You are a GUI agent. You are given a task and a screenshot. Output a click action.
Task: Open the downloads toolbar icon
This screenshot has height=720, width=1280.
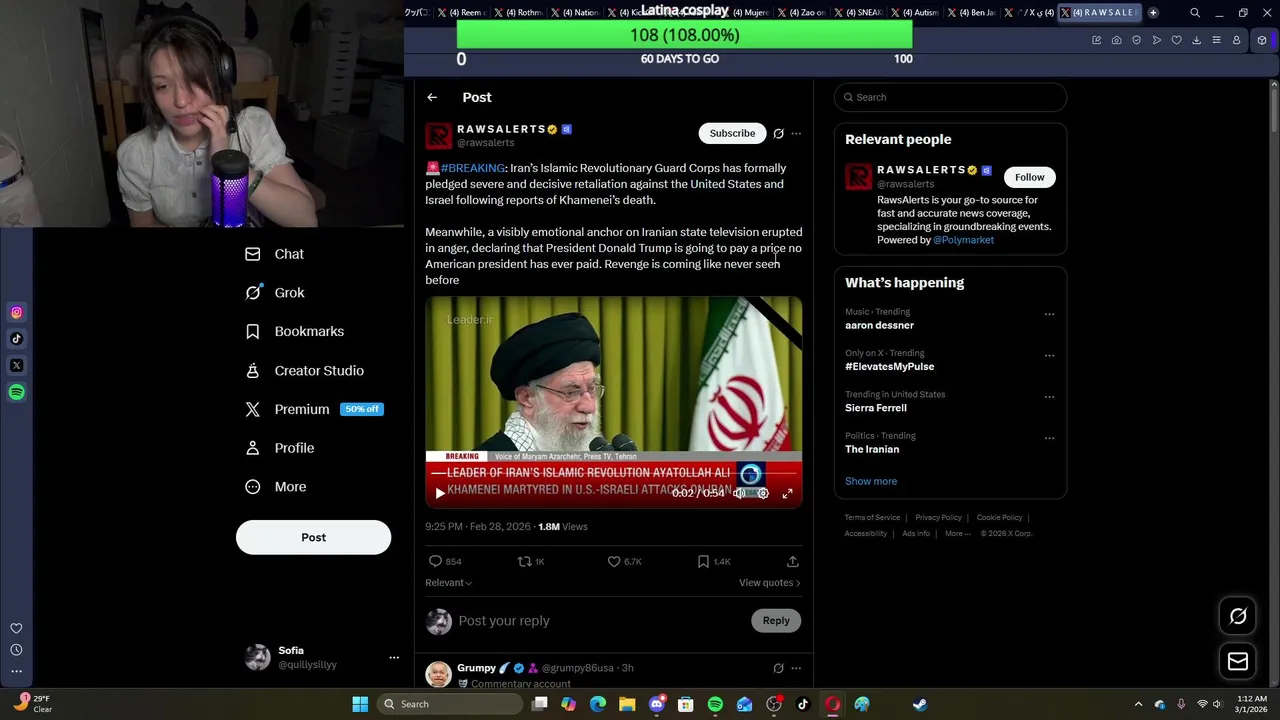[1196, 40]
